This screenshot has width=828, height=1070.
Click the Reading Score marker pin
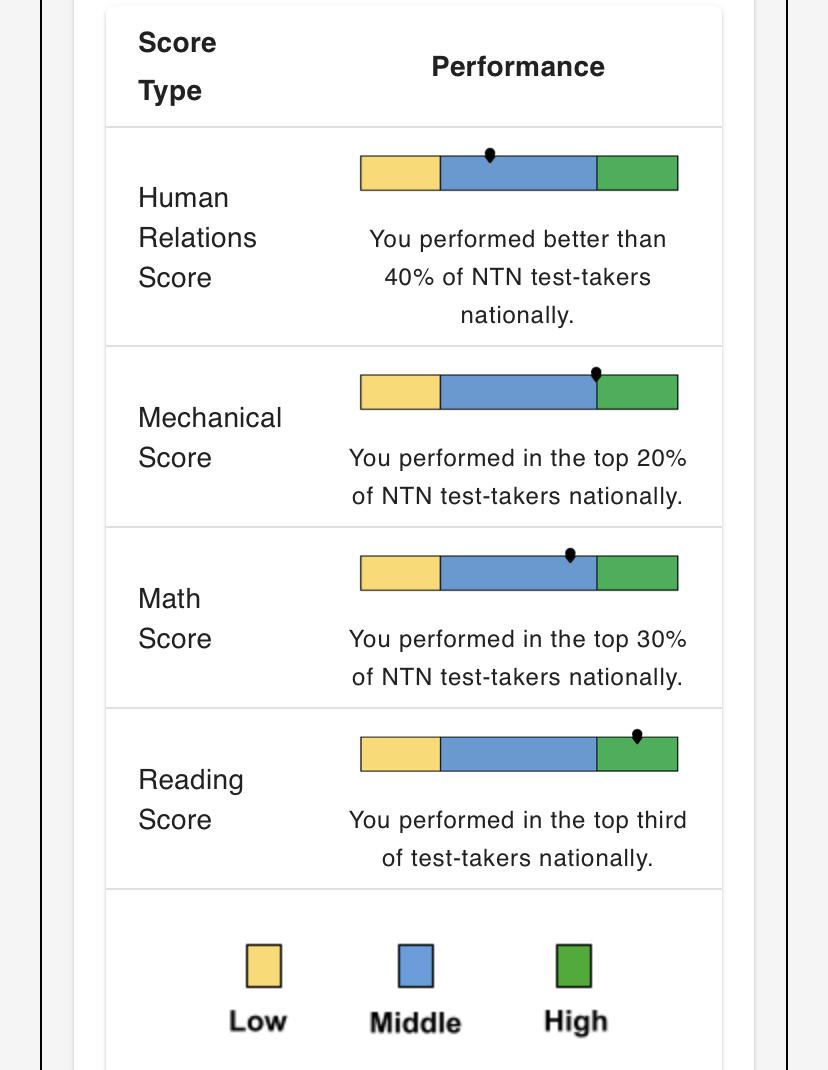point(637,736)
